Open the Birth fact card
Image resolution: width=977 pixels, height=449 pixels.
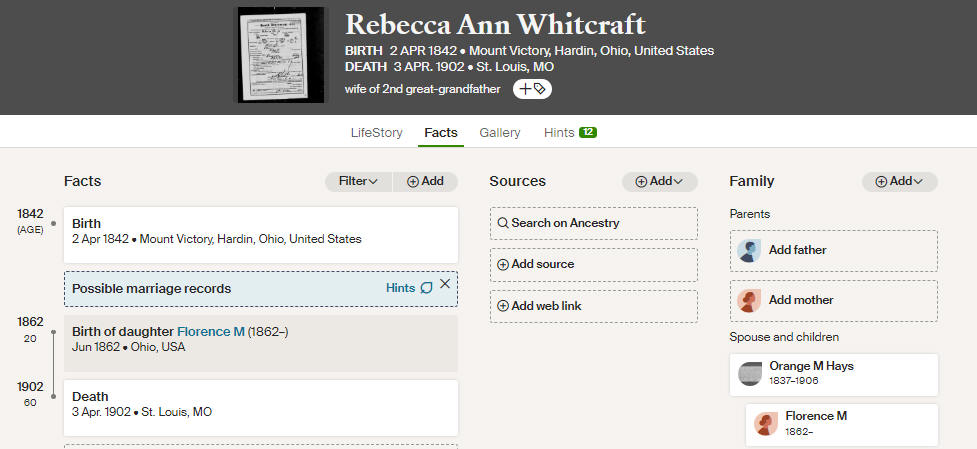(260, 235)
